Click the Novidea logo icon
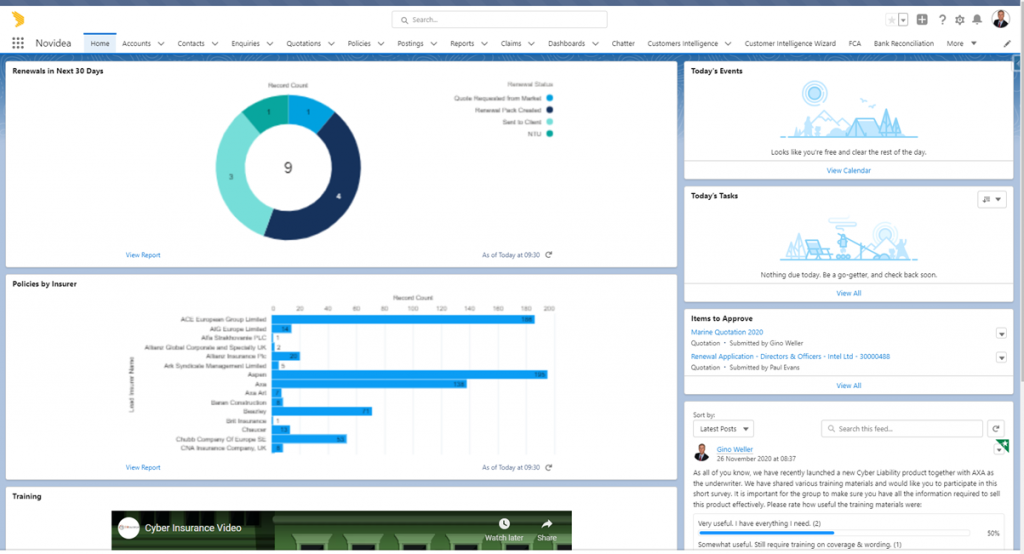Screen dimensions: 1024x554 [18, 19]
